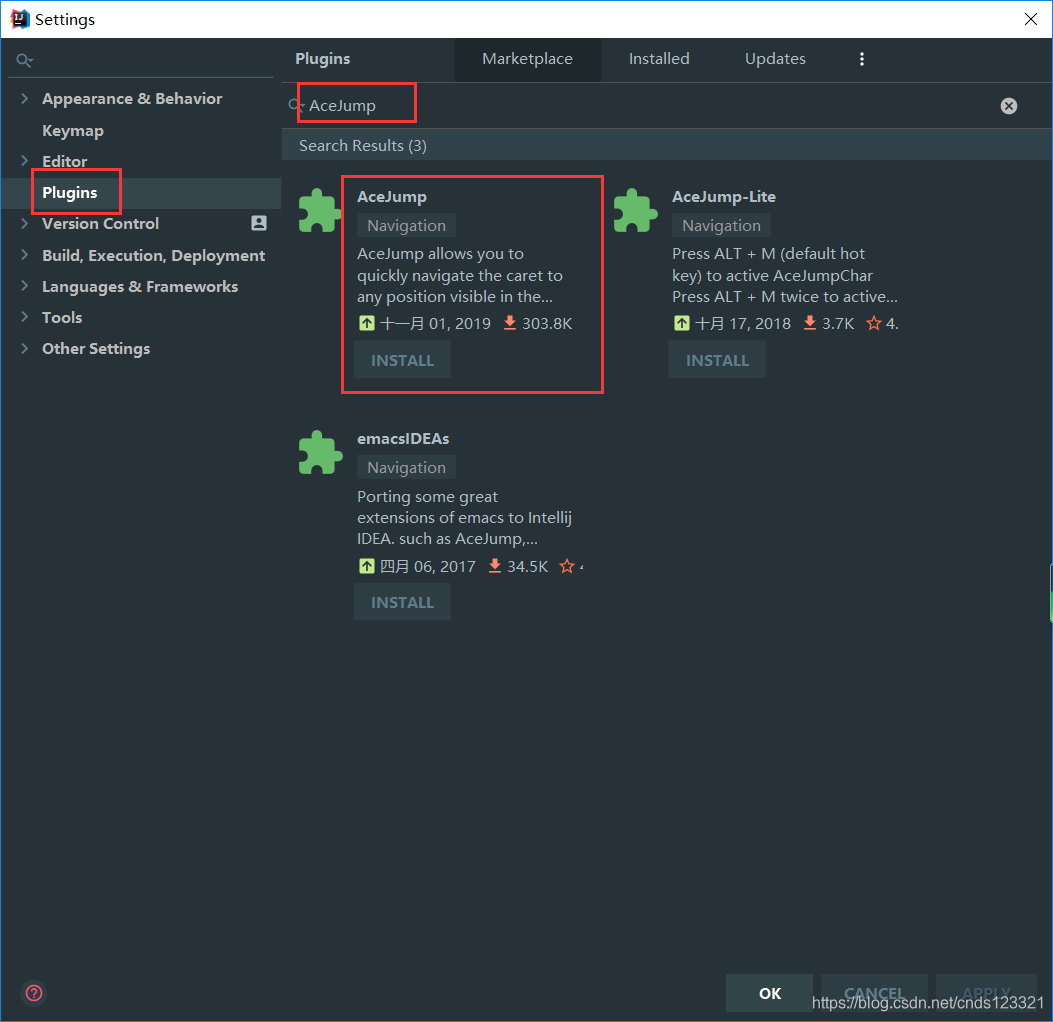The image size is (1053, 1022).
Task: Click the emacsIDEAs plugin title
Action: 403,438
